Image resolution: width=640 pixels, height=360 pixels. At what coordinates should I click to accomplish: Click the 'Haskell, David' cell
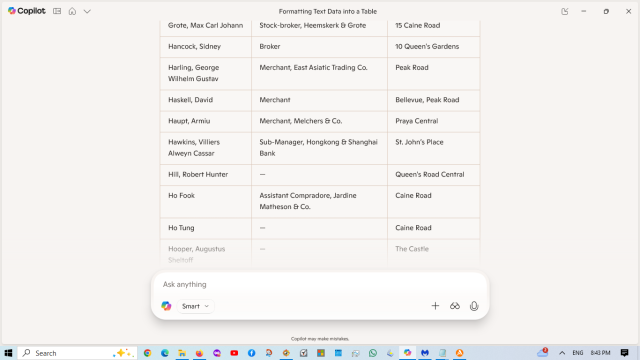206,100
